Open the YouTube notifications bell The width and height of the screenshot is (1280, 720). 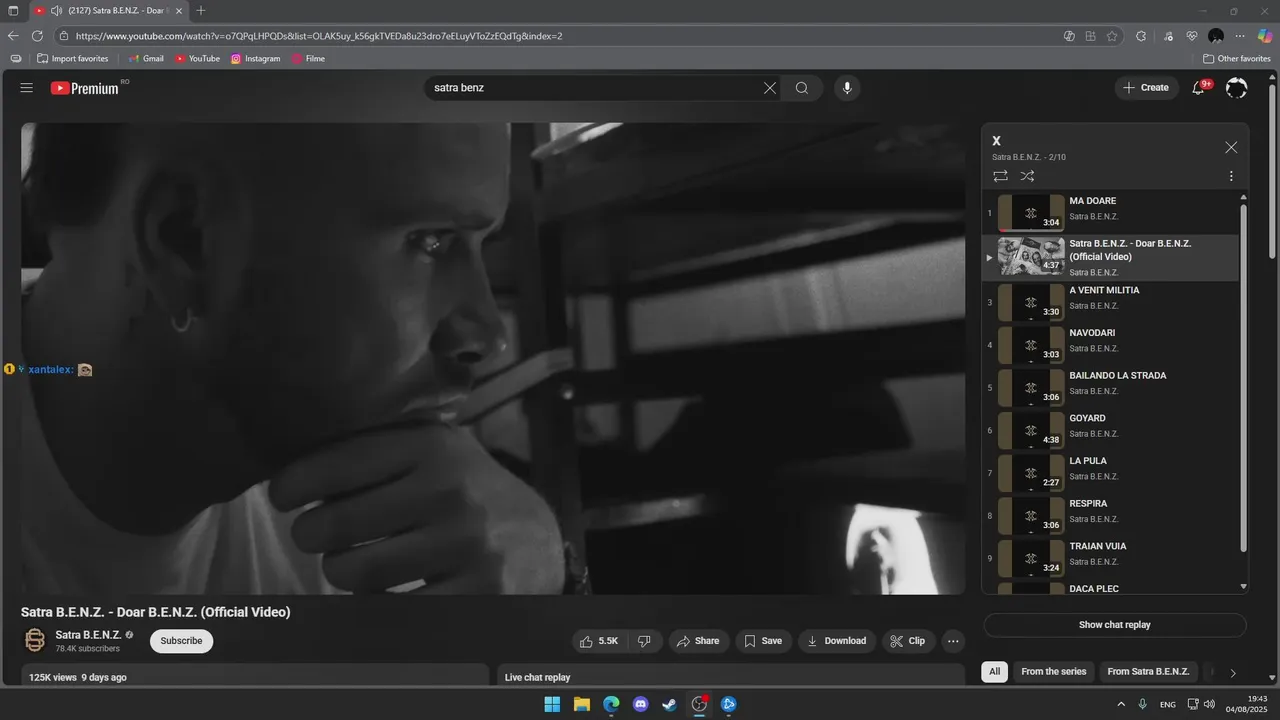pos(1199,88)
